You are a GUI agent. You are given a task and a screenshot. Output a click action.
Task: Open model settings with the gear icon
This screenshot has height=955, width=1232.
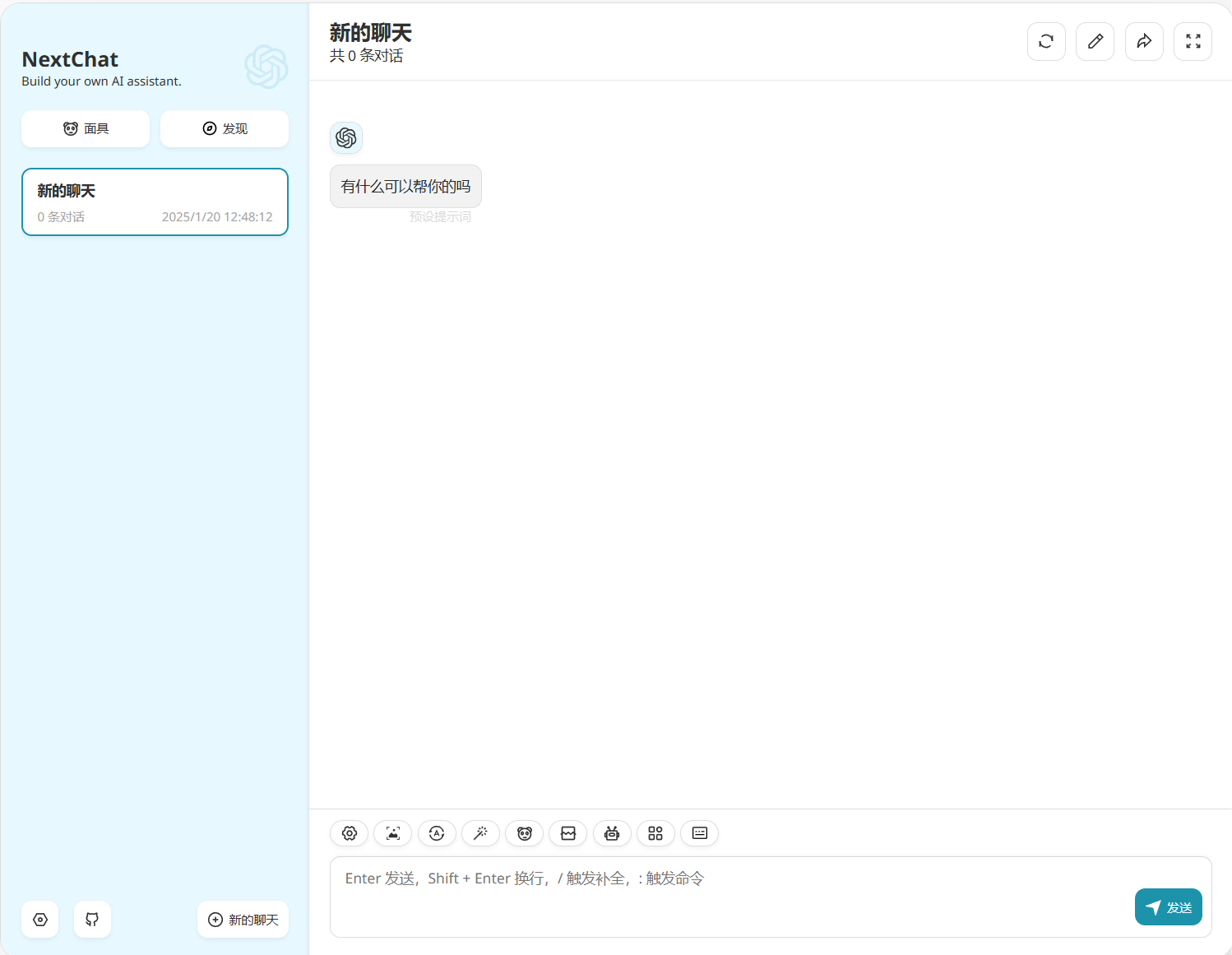[x=349, y=833]
